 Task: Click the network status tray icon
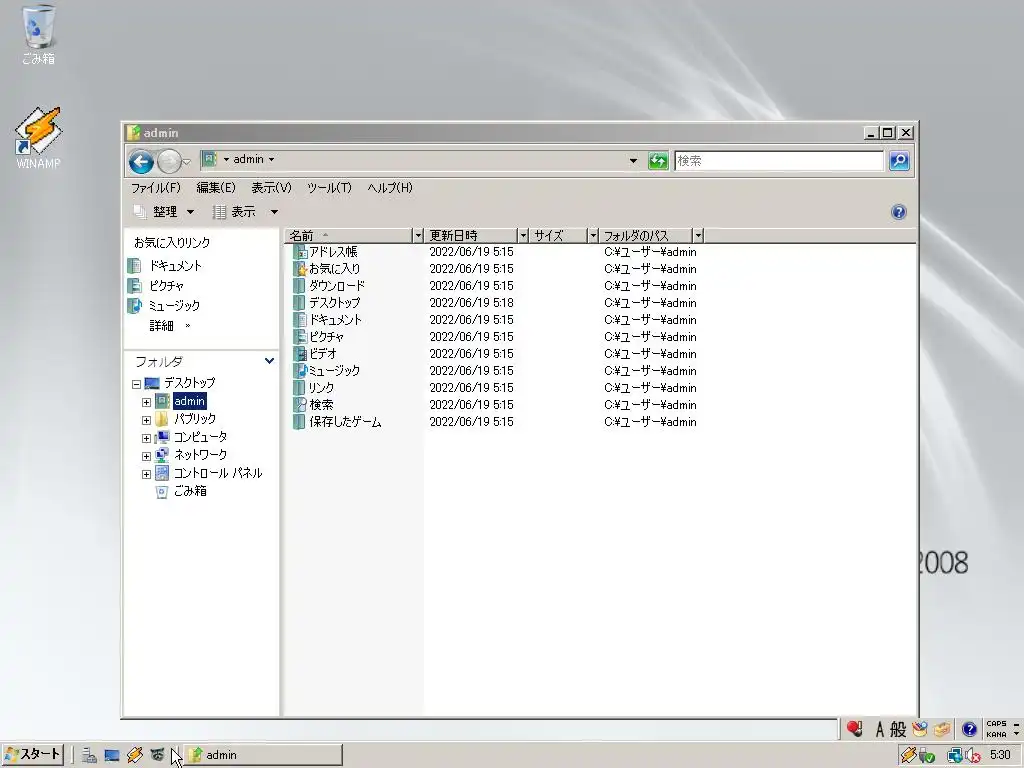click(955, 756)
